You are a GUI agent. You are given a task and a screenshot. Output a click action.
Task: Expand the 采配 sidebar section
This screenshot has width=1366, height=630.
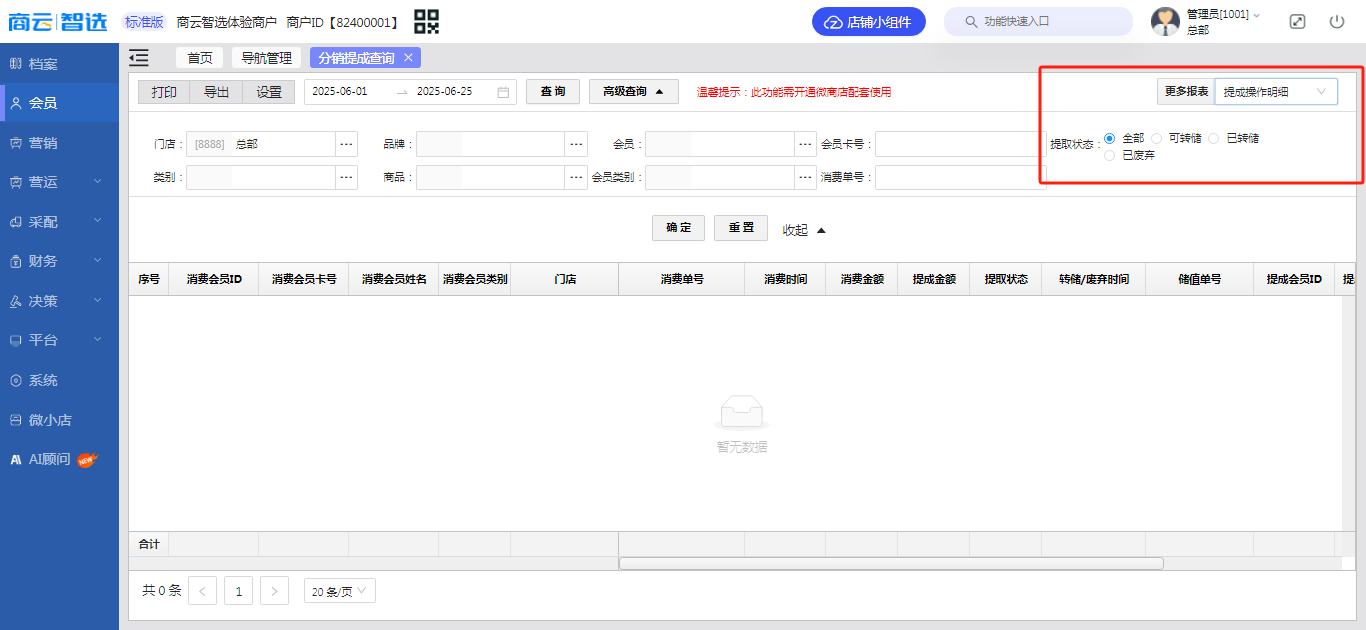point(59,222)
